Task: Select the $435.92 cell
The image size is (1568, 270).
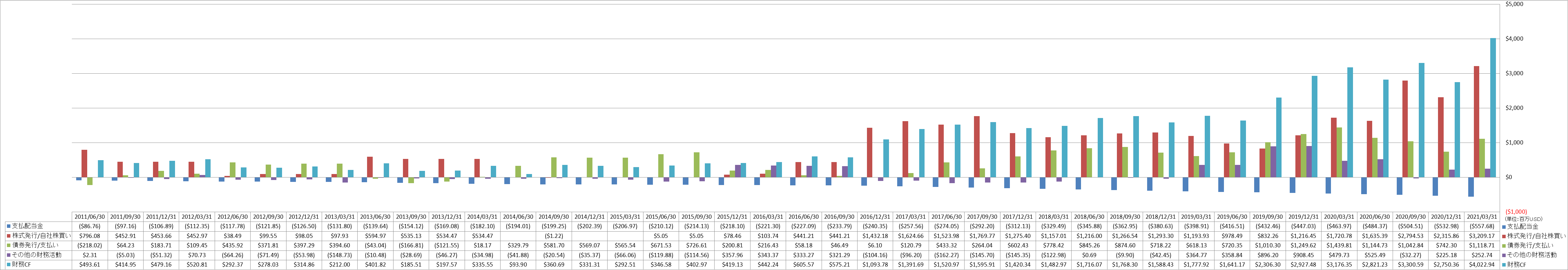Action: (x=233, y=245)
